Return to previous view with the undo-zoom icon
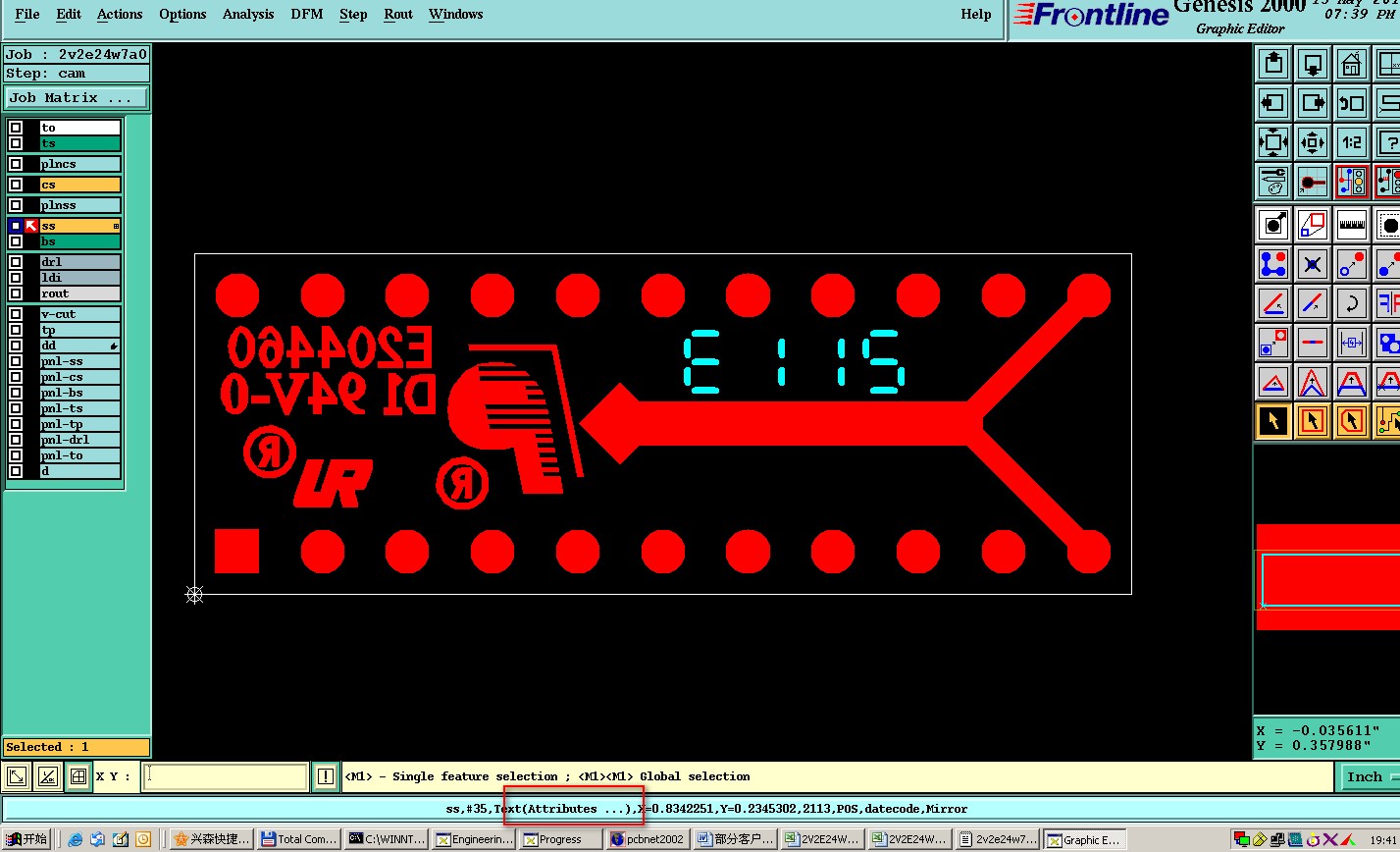The width and height of the screenshot is (1400, 852). click(x=1352, y=102)
